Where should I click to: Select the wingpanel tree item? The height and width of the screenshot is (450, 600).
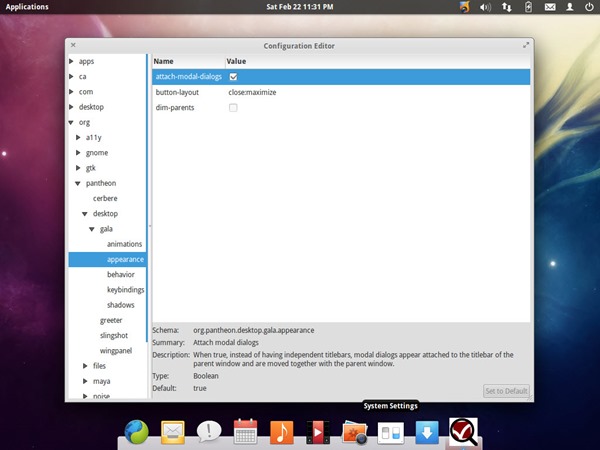(x=116, y=351)
